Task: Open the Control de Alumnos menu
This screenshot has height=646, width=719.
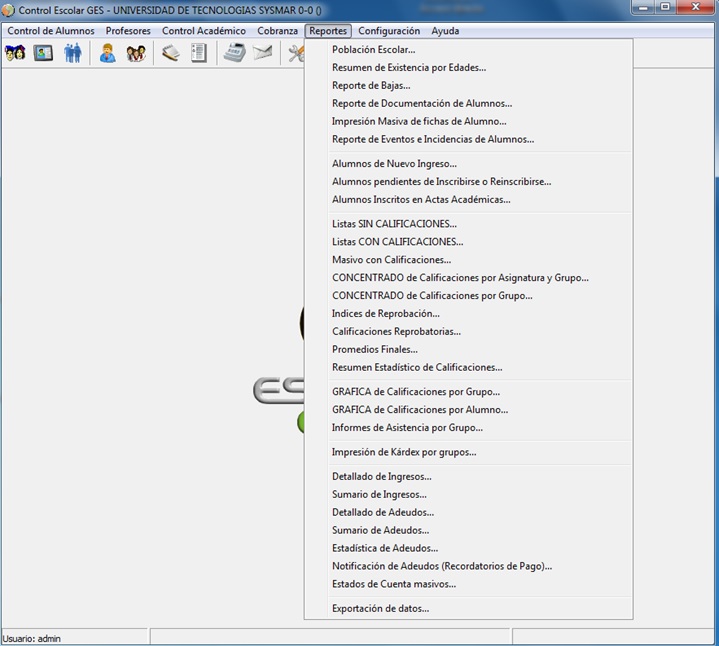Action: point(51,31)
